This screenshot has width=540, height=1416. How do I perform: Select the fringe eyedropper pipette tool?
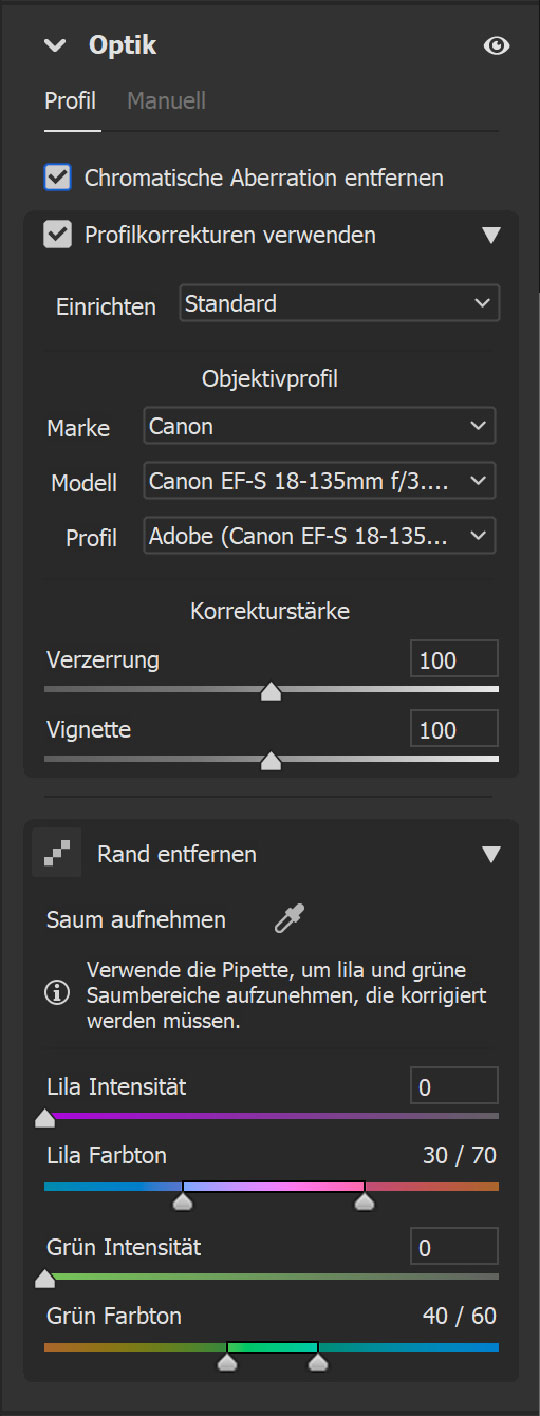click(x=289, y=919)
